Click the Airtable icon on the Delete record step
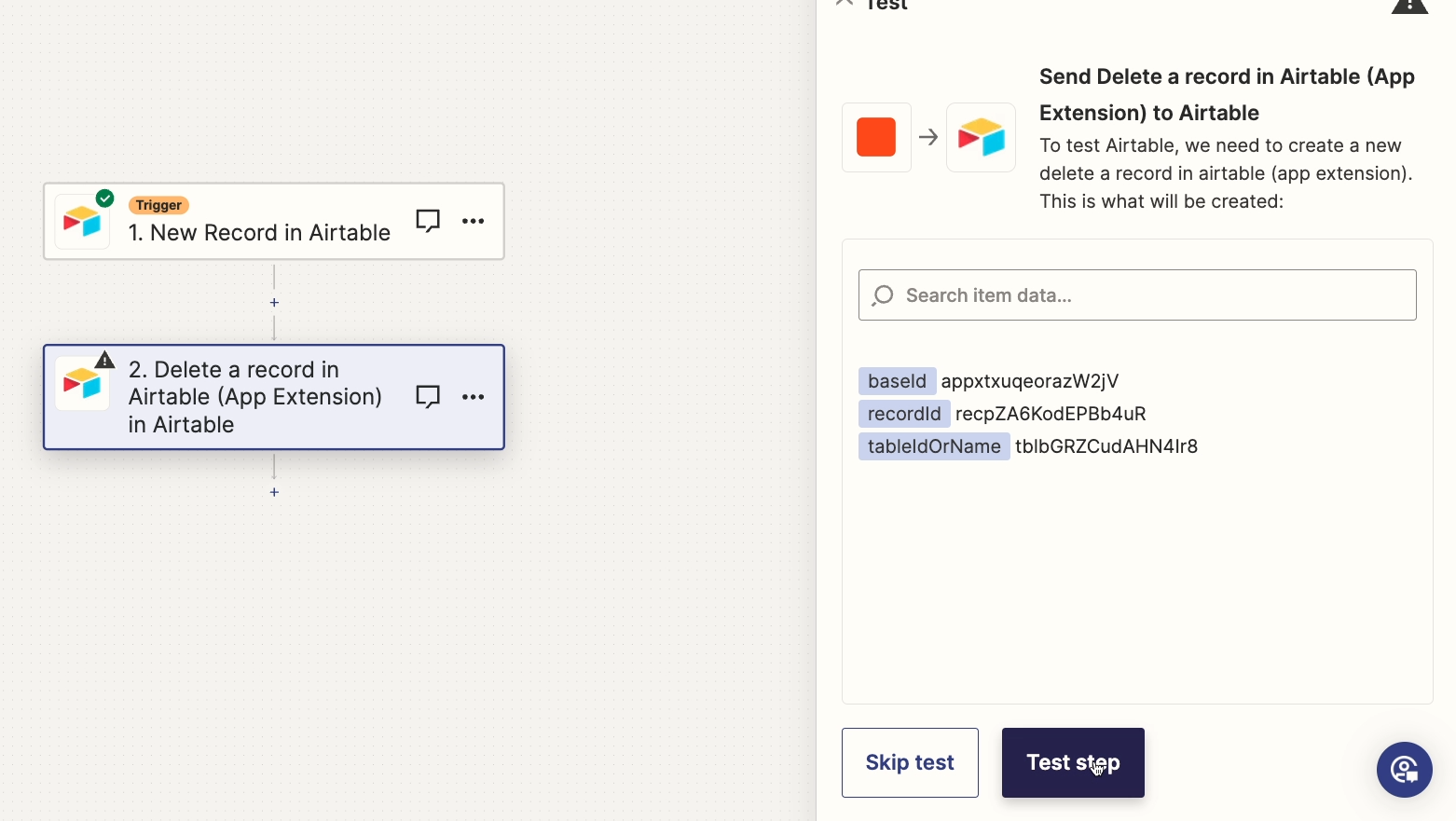Image resolution: width=1456 pixels, height=821 pixels. [82, 383]
